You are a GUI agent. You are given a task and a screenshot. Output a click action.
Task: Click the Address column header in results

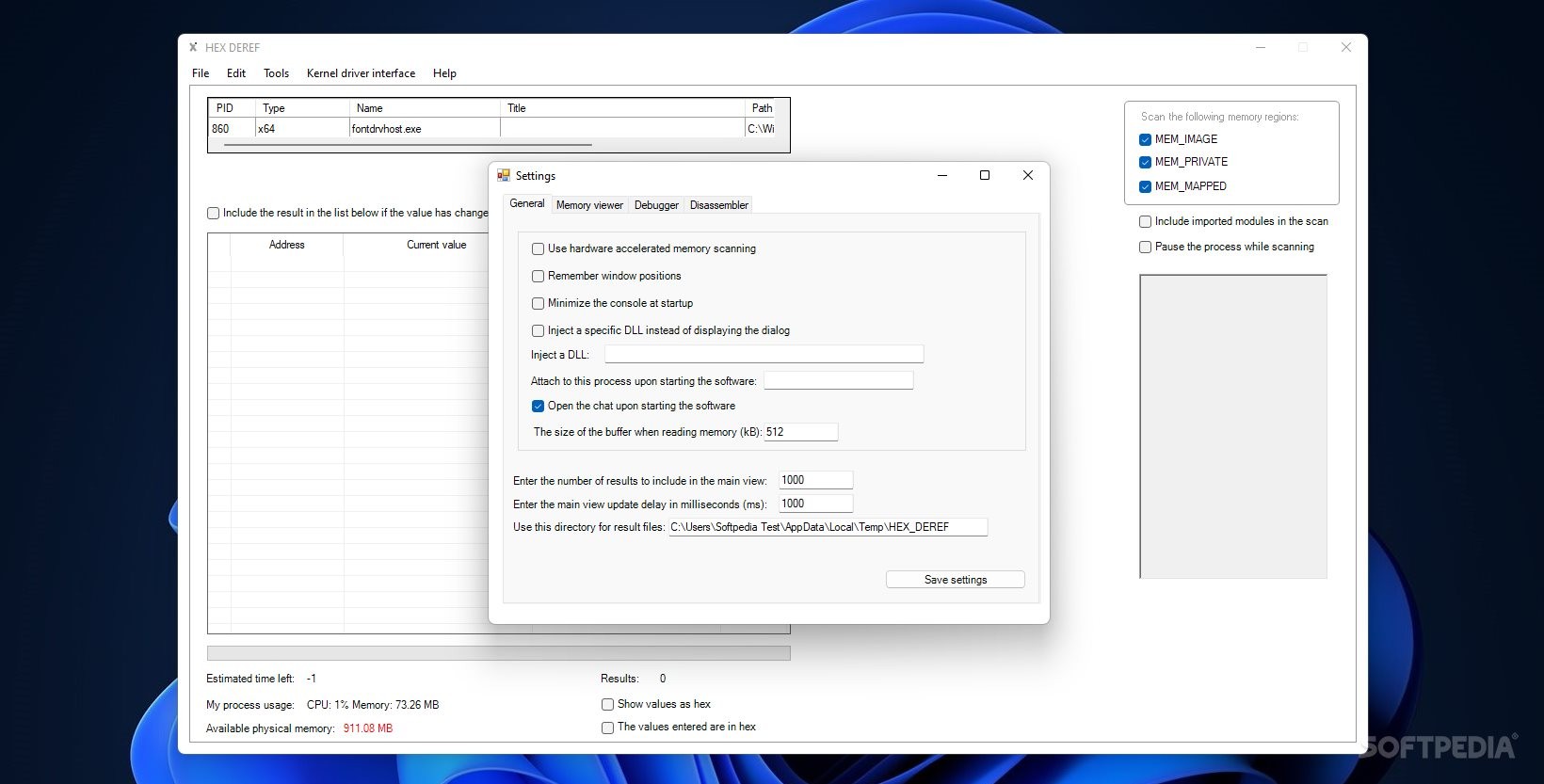(x=287, y=245)
